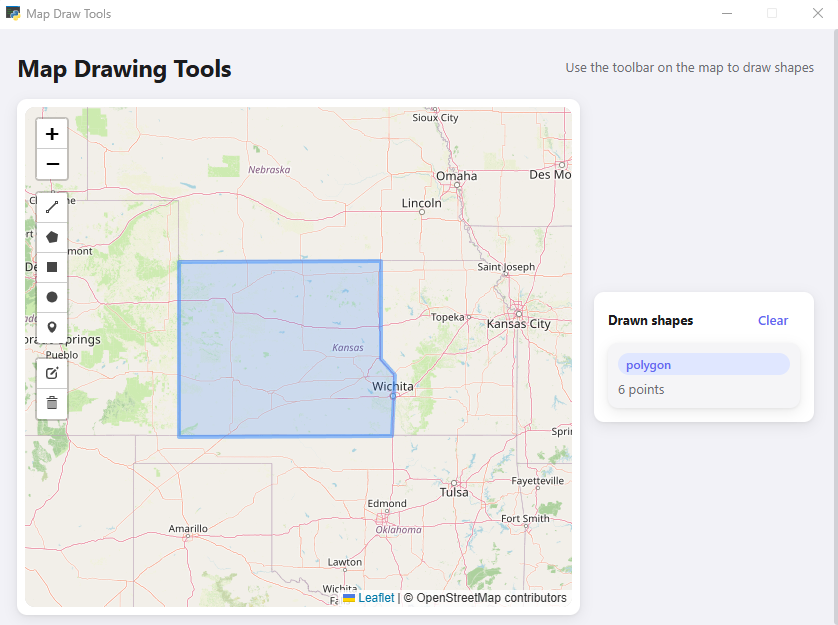The image size is (838, 625).
Task: Select the place marker tool
Action: click(52, 327)
